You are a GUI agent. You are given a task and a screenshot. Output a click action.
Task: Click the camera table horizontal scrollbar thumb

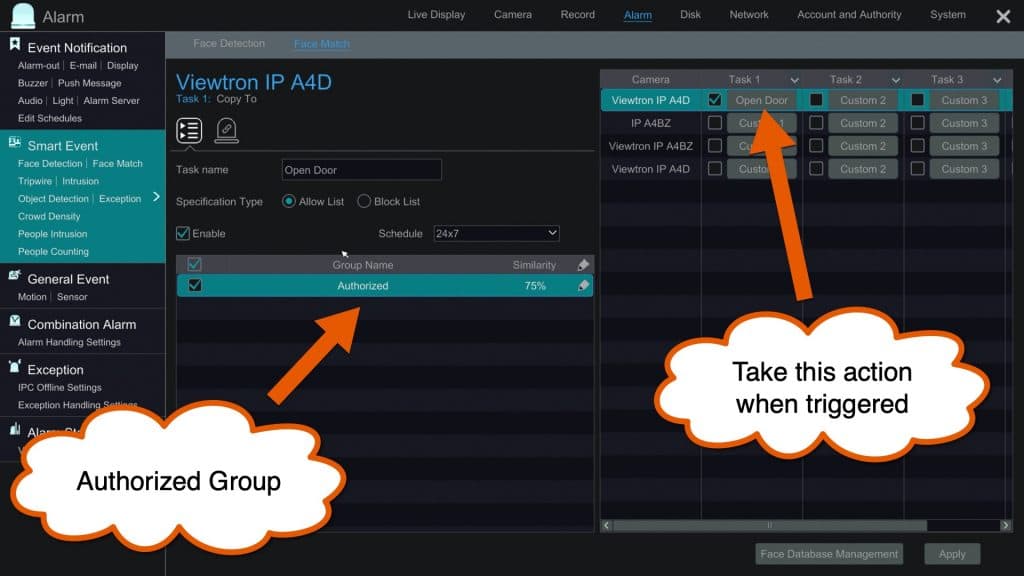click(x=770, y=525)
